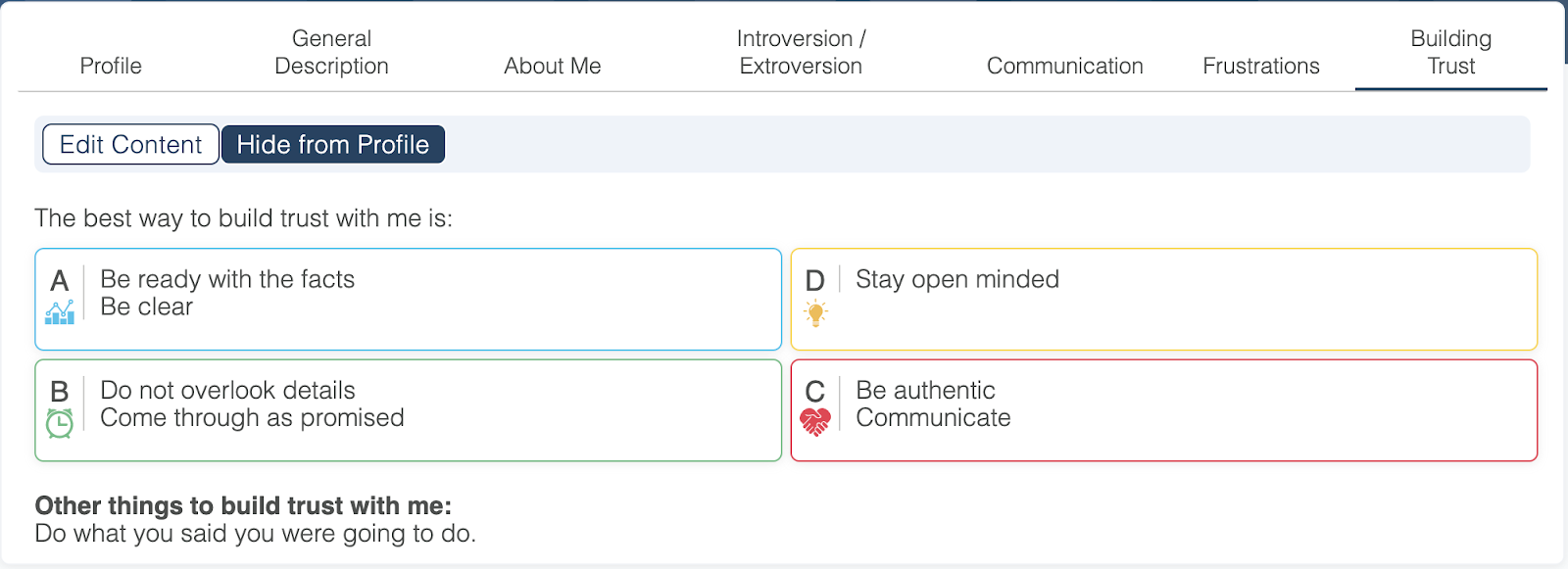Click the blue chart icon in card A
This screenshot has width=1568, height=569.
[x=60, y=313]
